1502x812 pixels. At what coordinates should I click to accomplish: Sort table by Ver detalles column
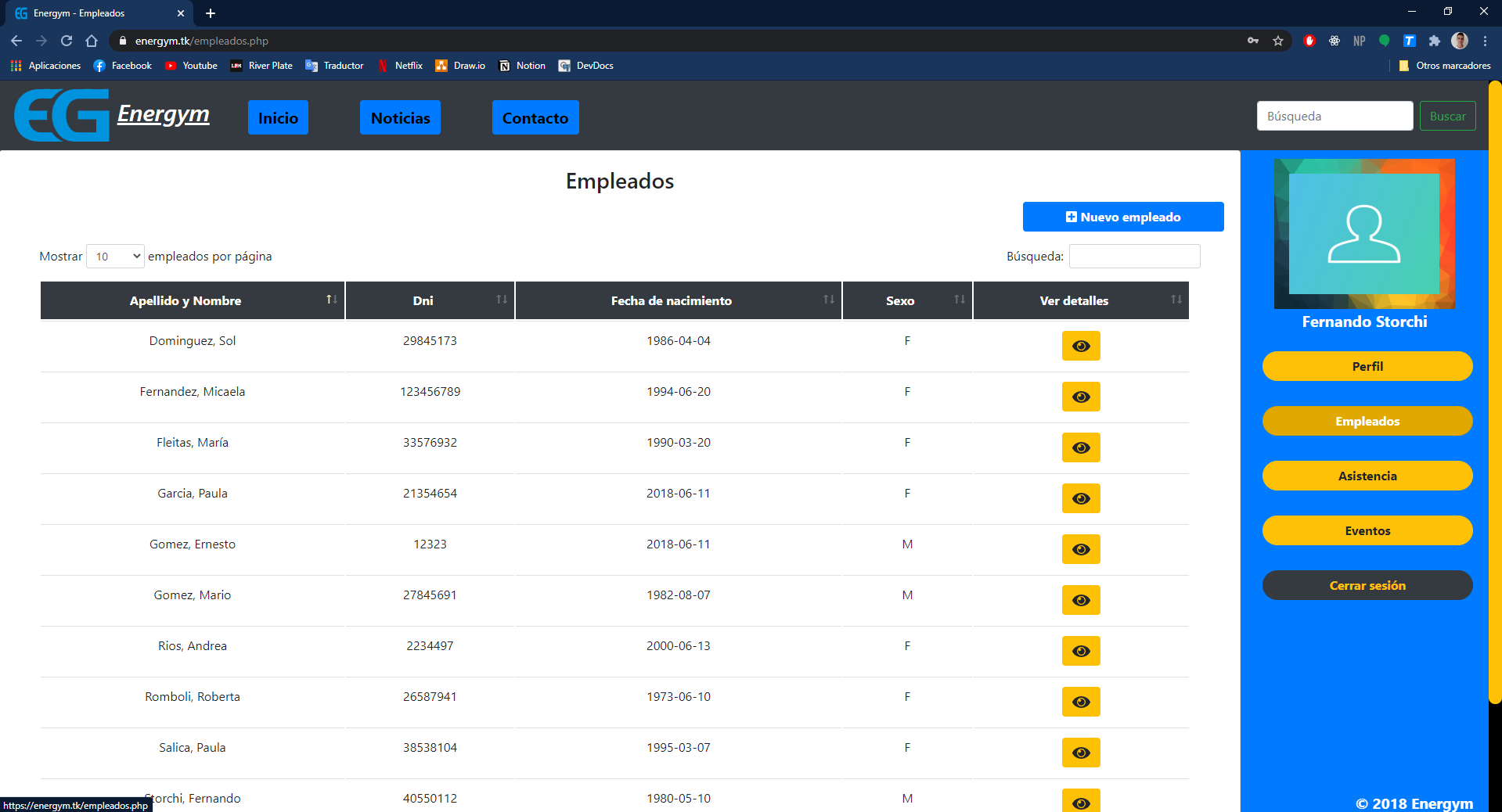tap(1081, 300)
